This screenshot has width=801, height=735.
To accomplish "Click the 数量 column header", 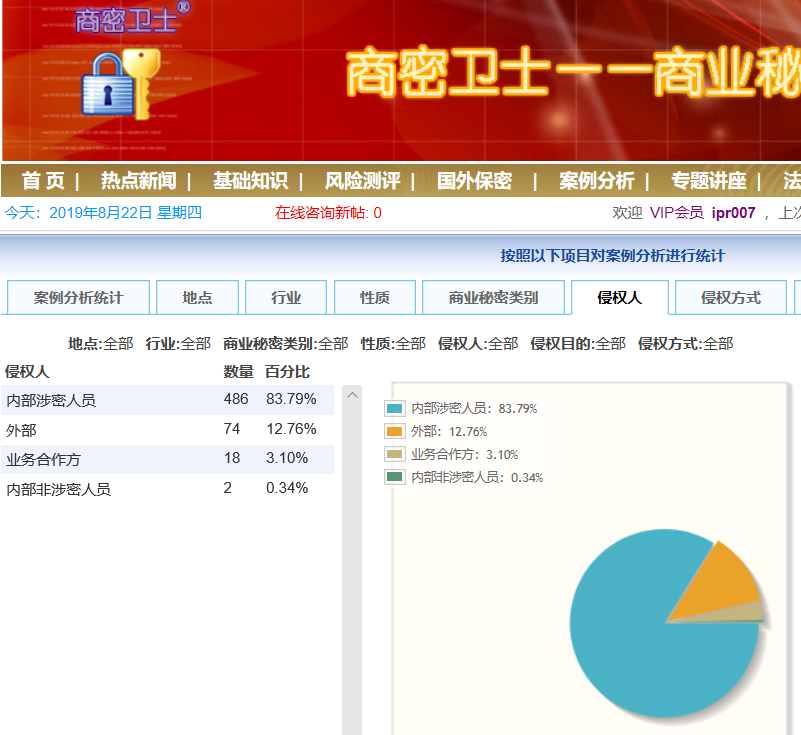I will point(239,372).
